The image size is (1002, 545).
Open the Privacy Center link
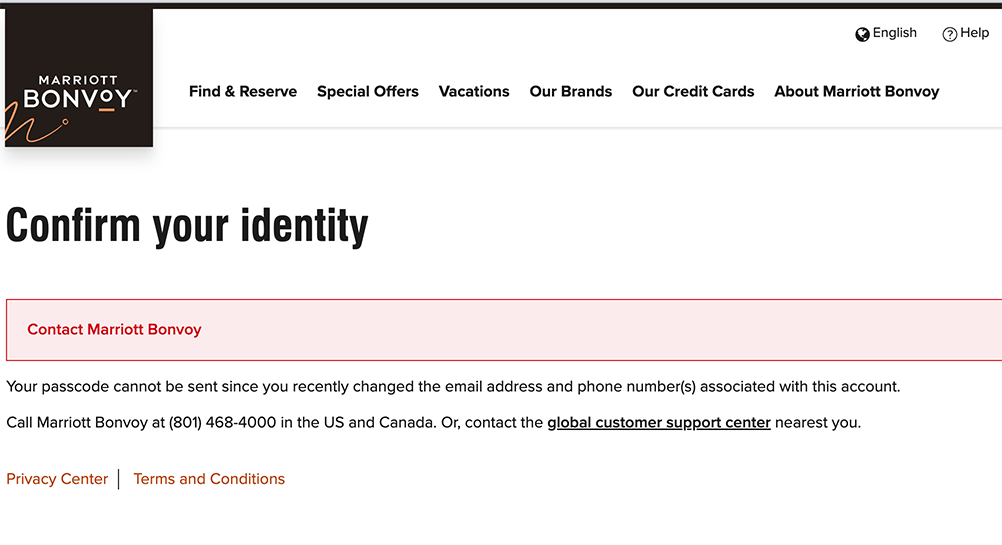pos(57,479)
